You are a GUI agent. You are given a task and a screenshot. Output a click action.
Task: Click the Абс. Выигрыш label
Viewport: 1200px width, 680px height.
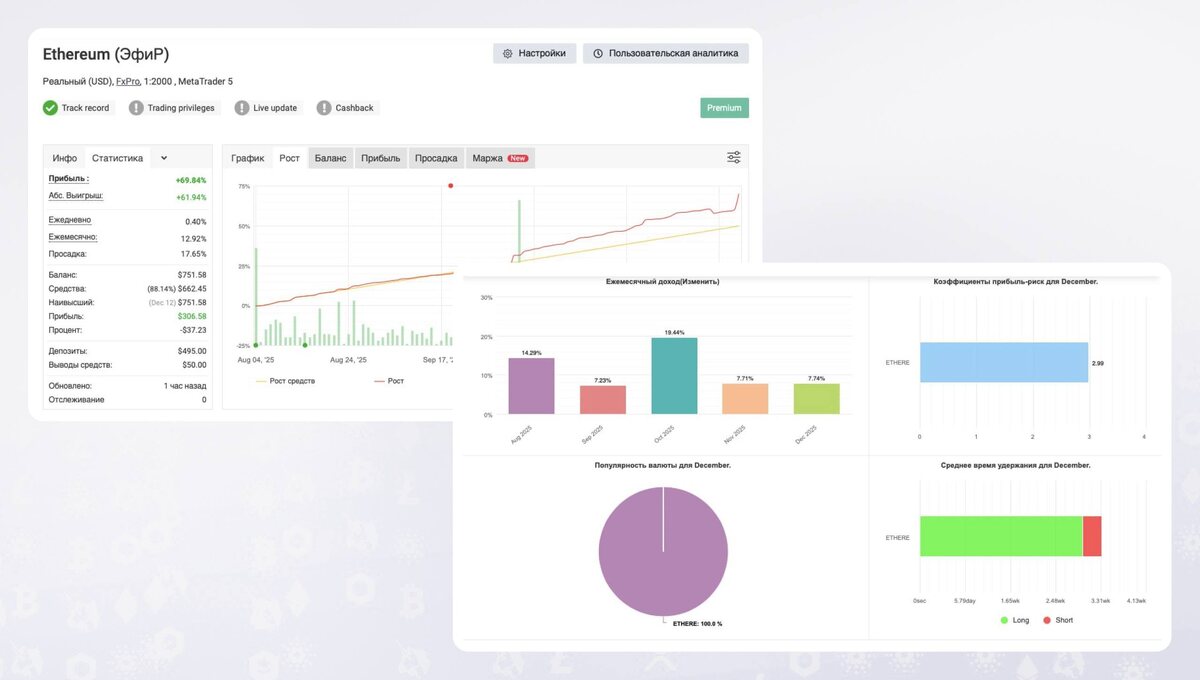point(76,196)
